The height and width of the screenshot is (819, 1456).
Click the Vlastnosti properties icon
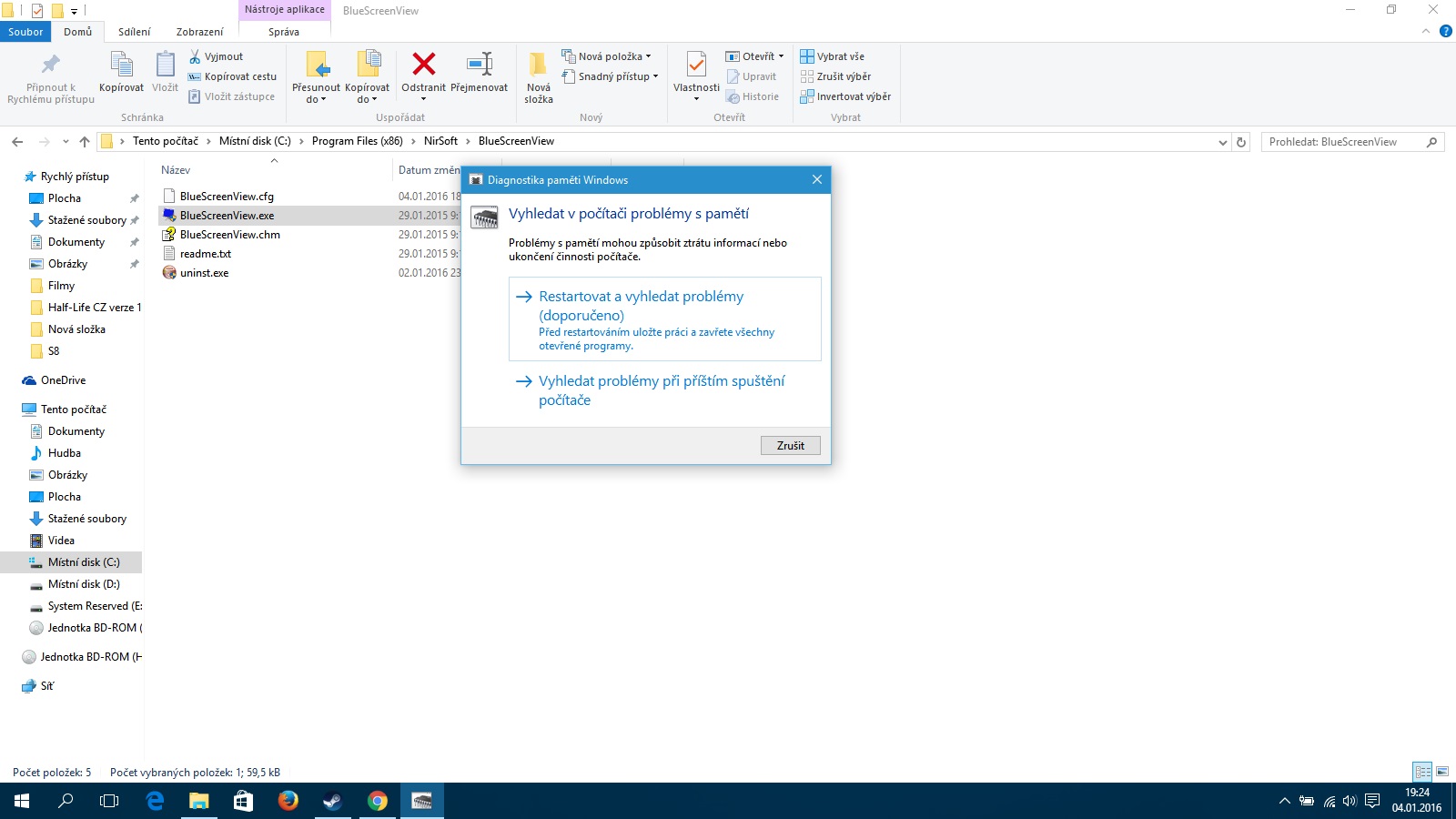point(696,65)
